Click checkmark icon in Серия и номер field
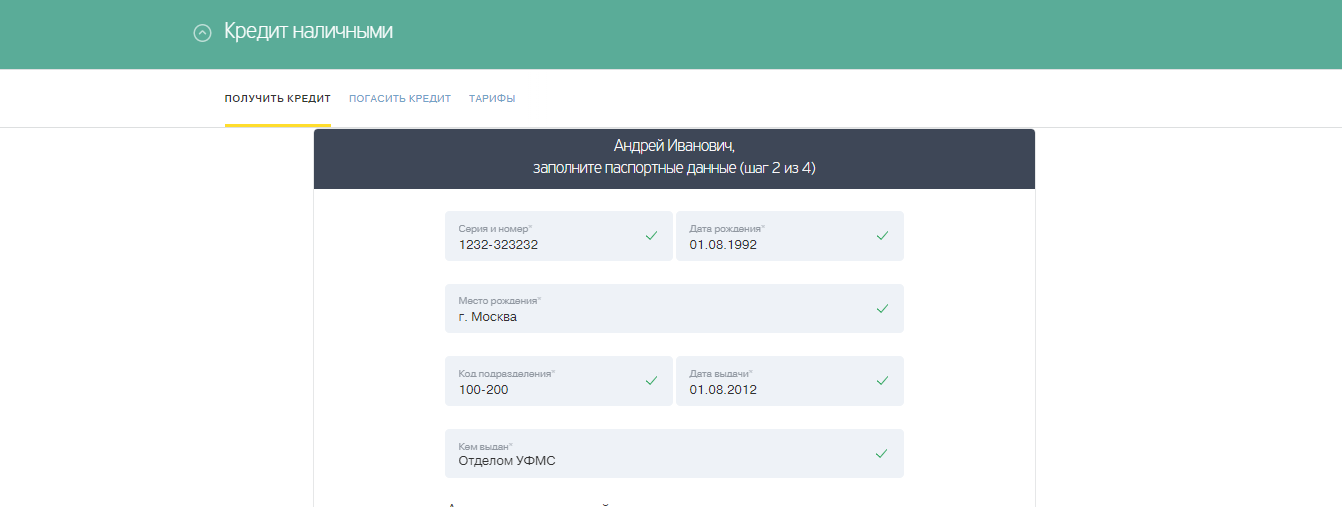 click(651, 236)
